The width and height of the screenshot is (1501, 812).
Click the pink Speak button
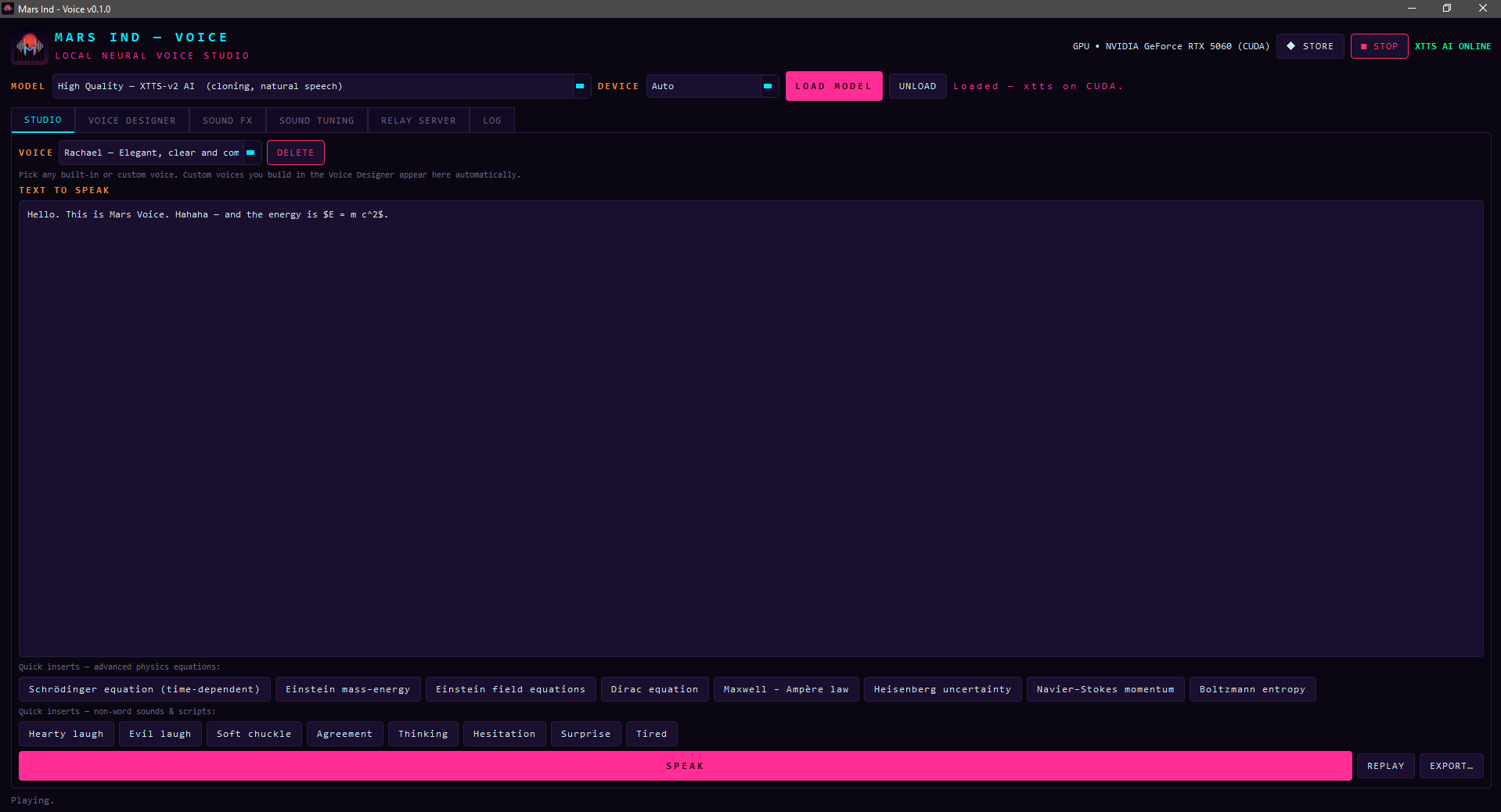(685, 766)
